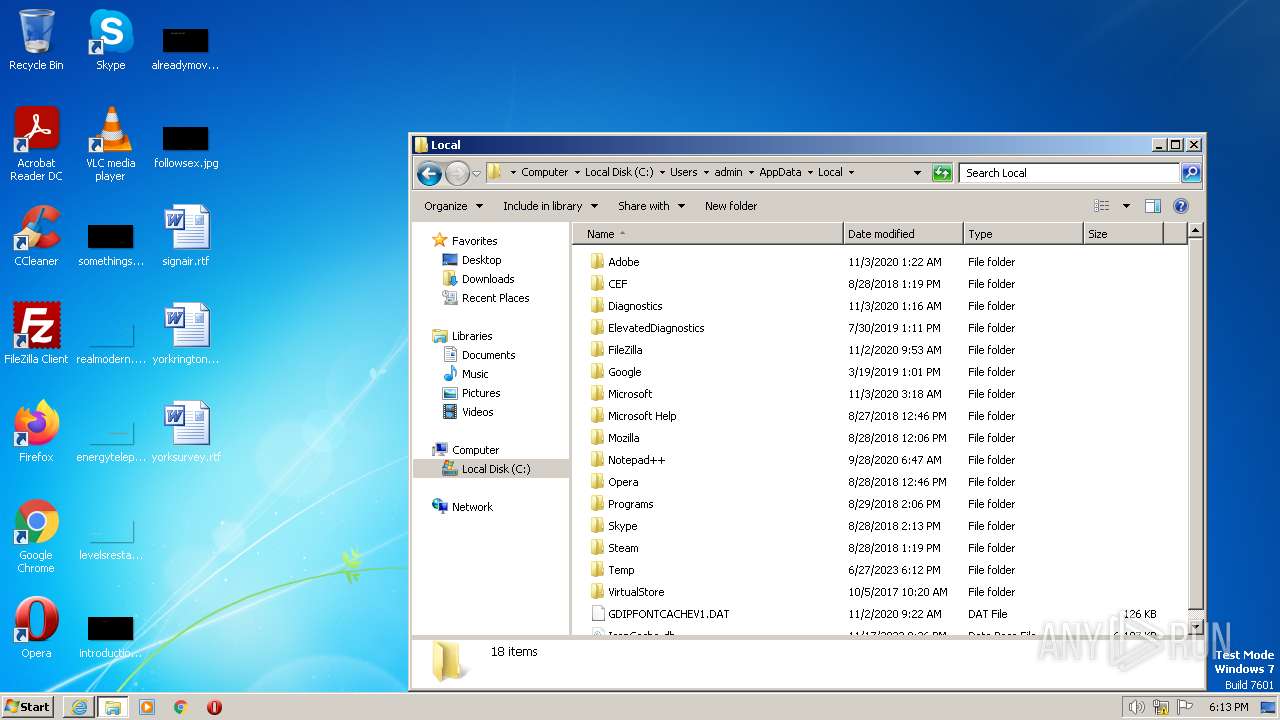Select the Firefox desktop icon
Screen dimensions: 1280x720
[36, 432]
